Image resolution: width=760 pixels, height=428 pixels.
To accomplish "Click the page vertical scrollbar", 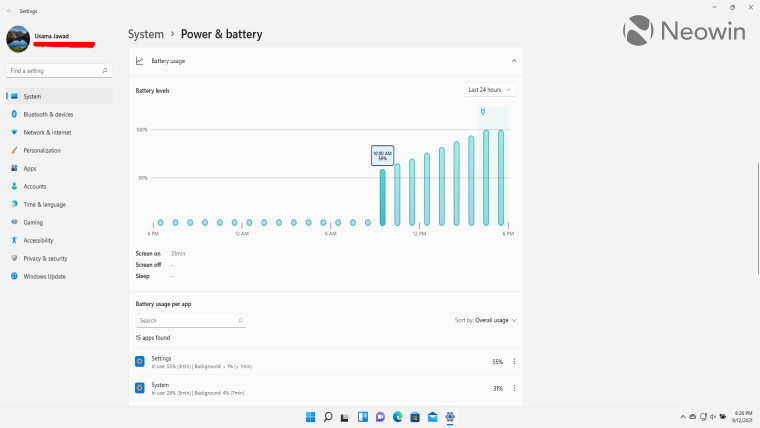I will (x=758, y=219).
